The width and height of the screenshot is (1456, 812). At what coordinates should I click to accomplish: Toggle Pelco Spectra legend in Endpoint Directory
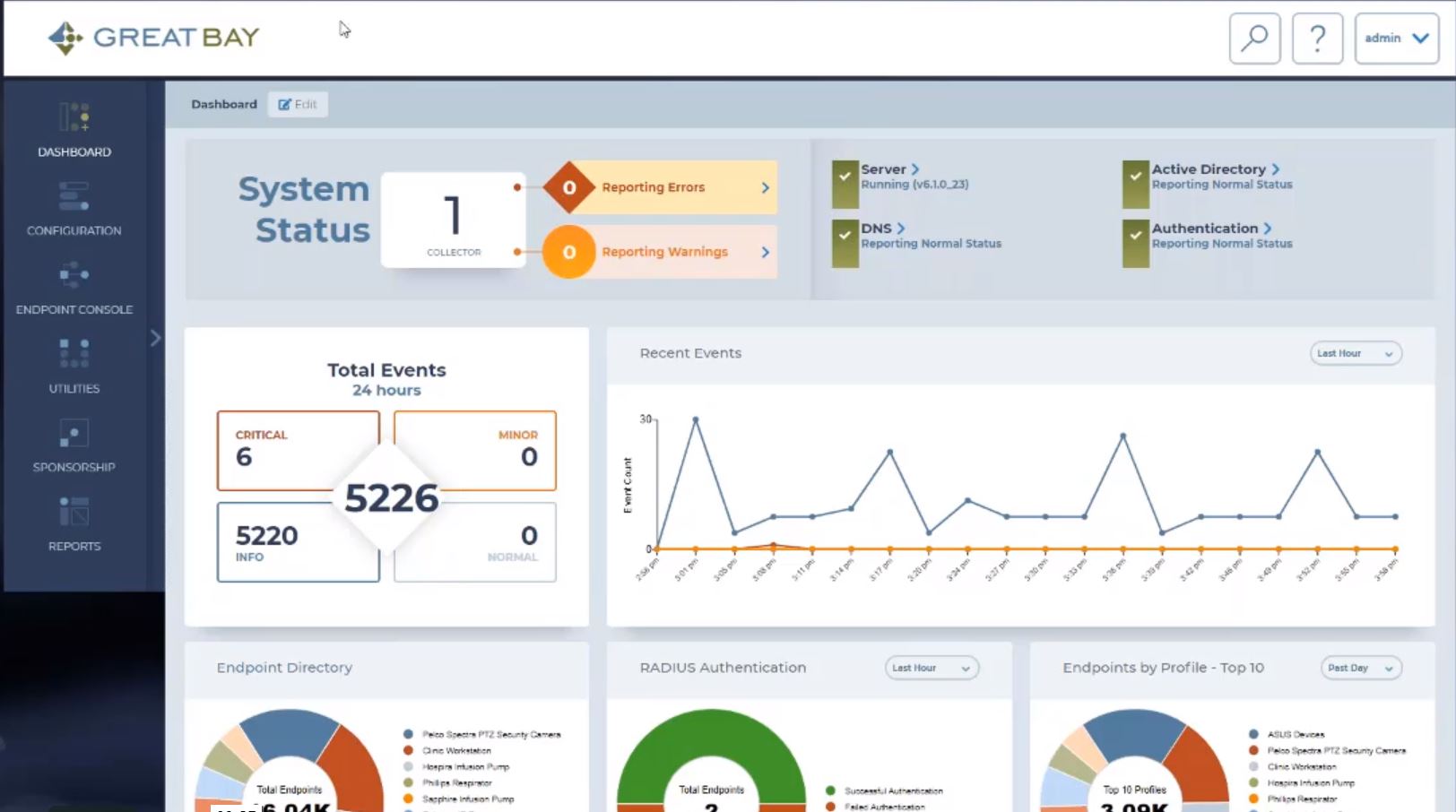482,734
